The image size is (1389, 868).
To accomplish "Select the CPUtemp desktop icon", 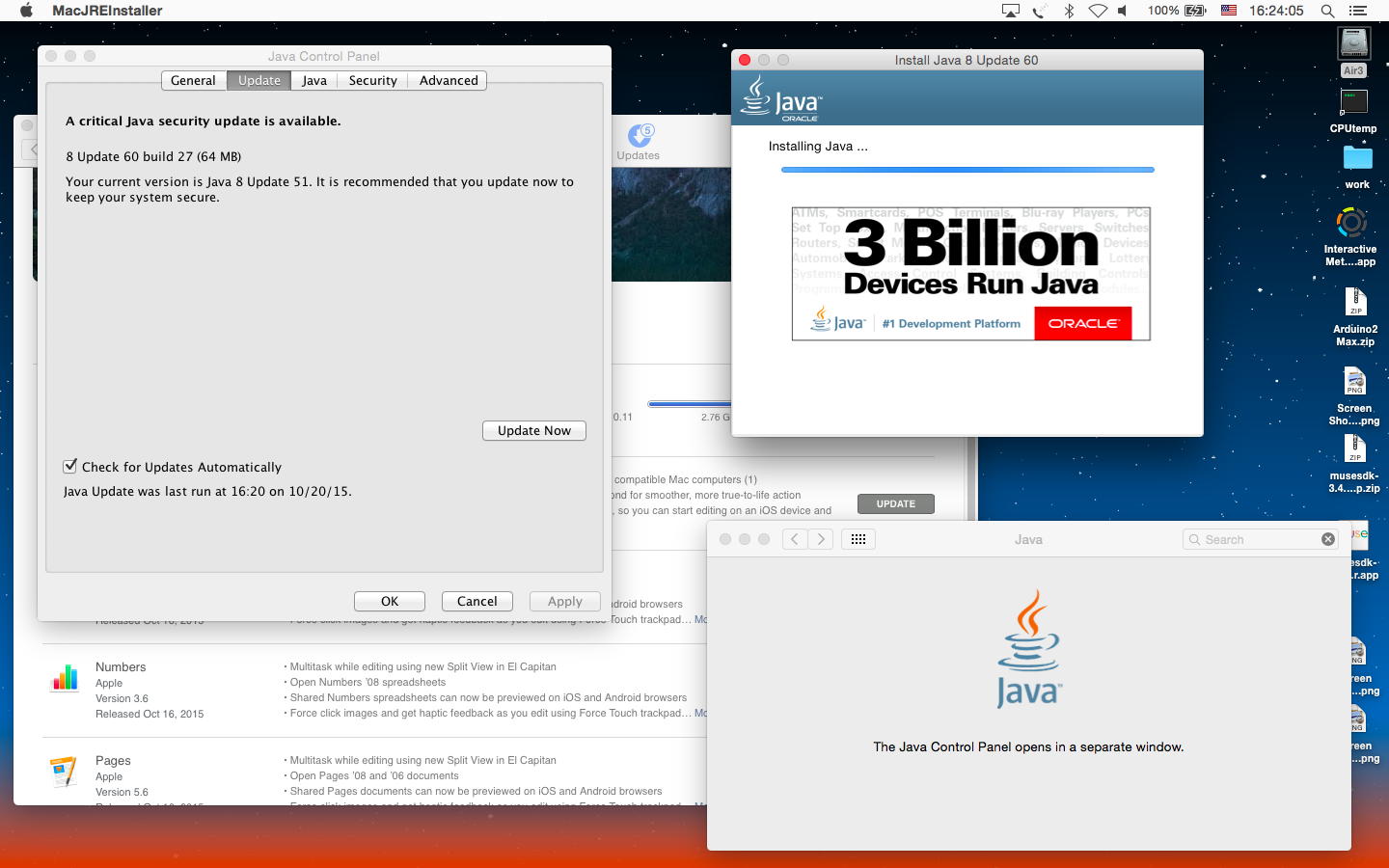I will pos(1353,111).
